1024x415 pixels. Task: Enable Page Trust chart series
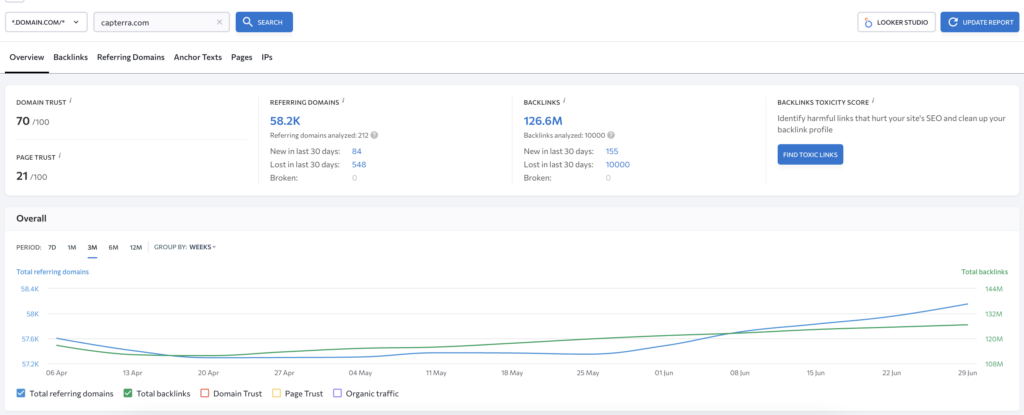coord(275,393)
